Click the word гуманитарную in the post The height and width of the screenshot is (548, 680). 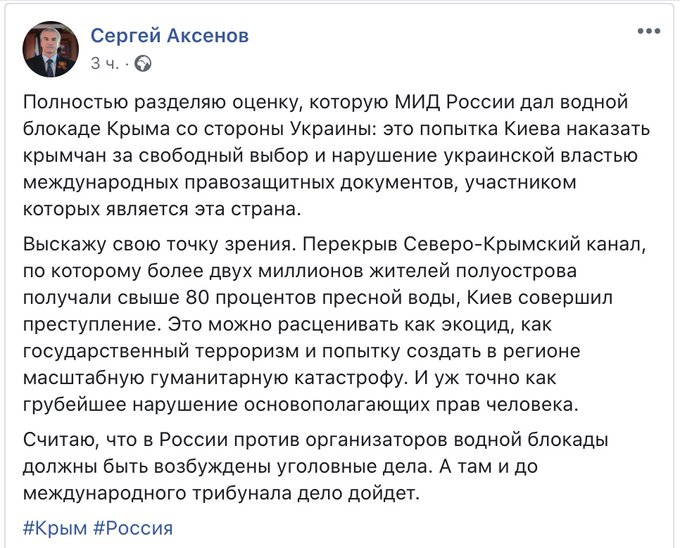point(219,378)
